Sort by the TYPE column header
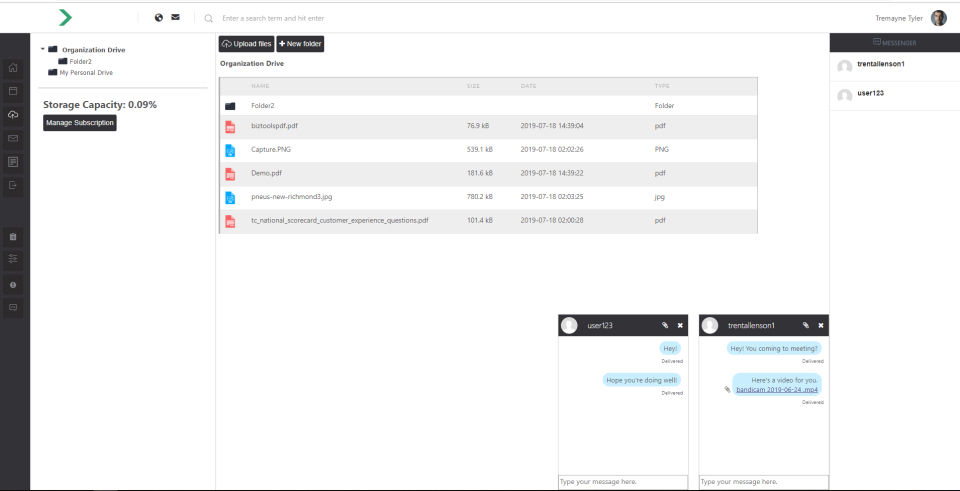 coord(662,86)
